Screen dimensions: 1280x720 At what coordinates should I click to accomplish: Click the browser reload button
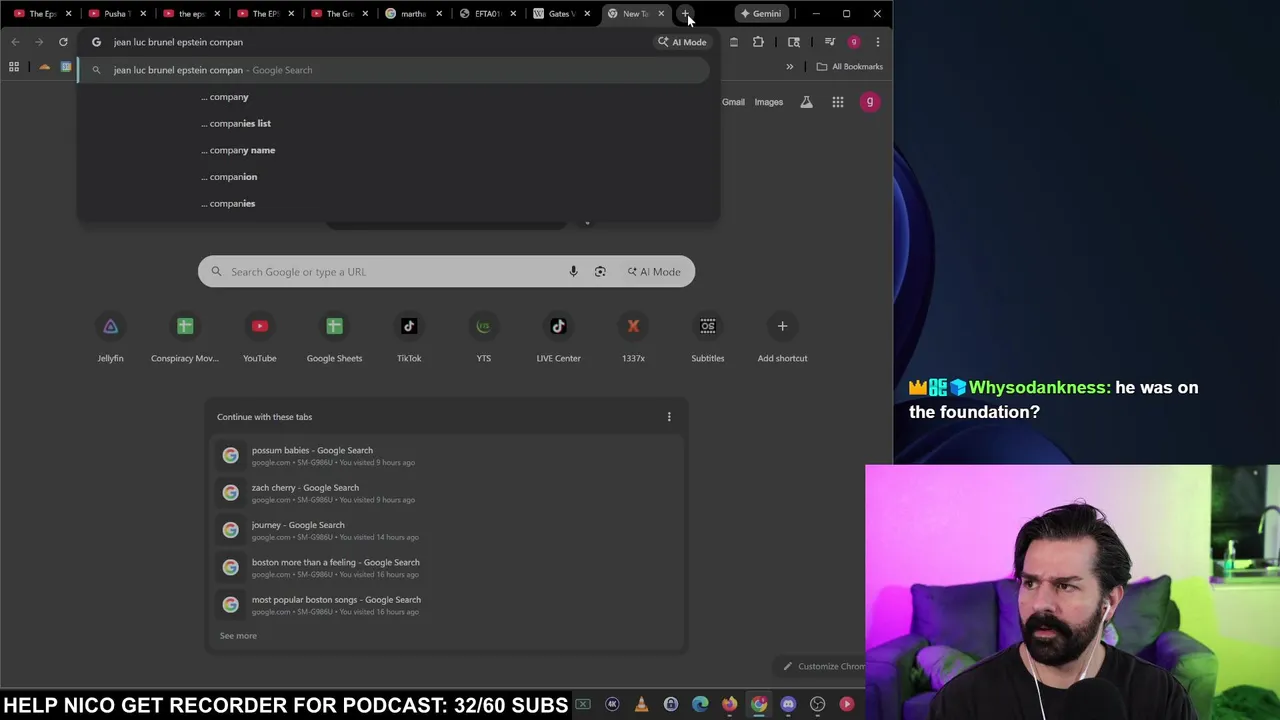pyautogui.click(x=63, y=42)
